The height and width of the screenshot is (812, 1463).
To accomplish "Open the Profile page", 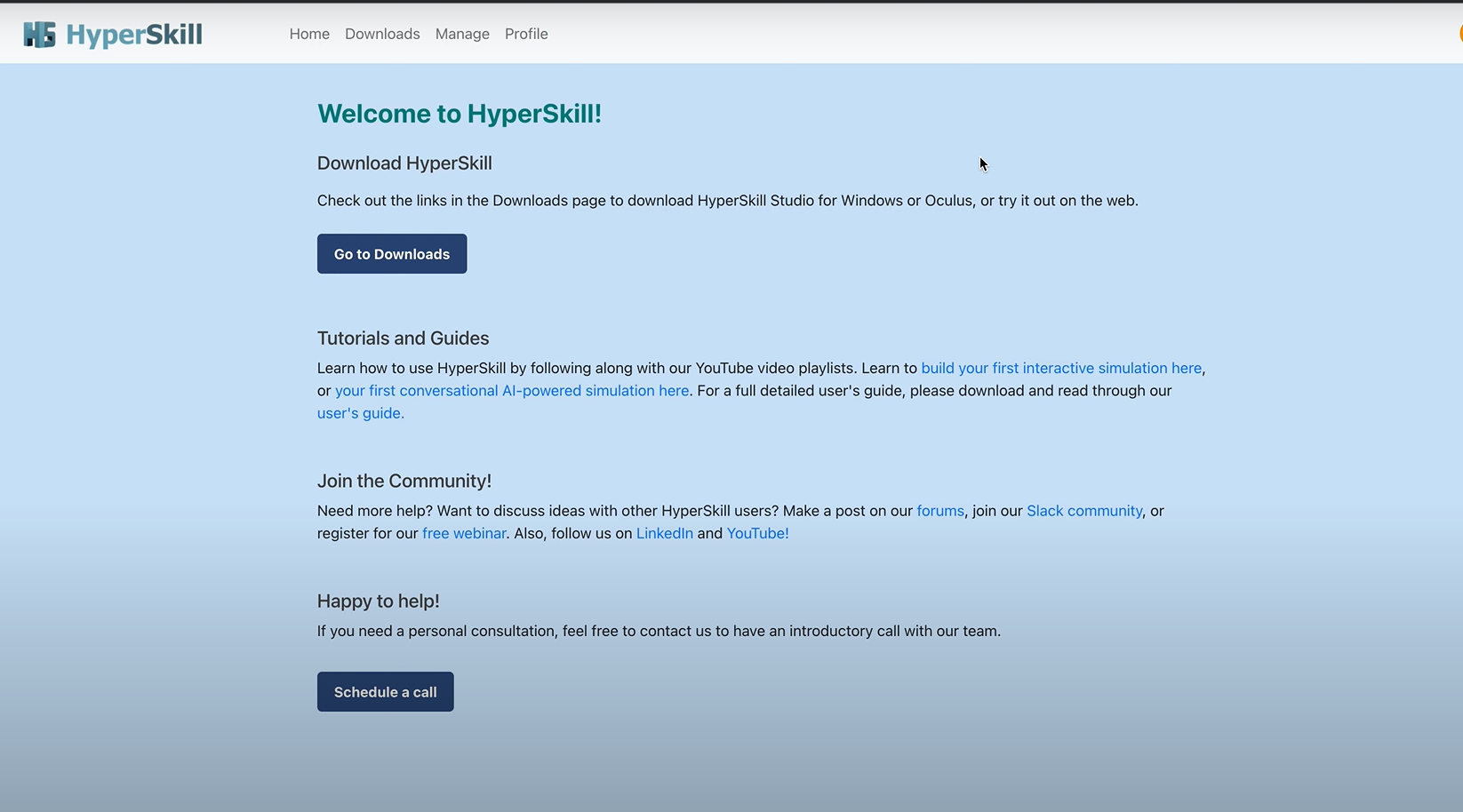I will (x=526, y=34).
